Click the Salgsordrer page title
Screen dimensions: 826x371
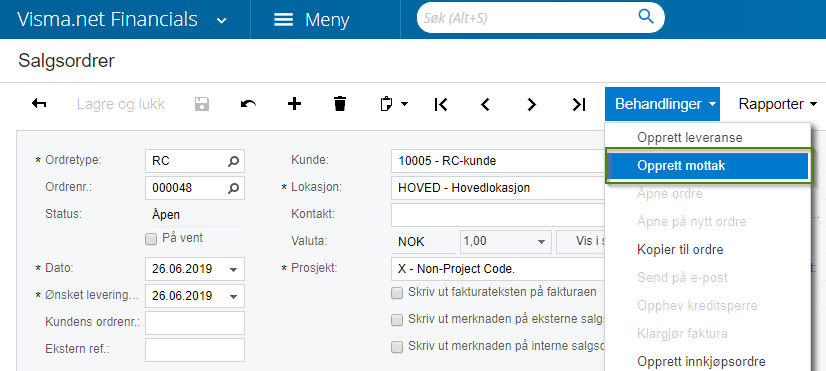tap(66, 61)
